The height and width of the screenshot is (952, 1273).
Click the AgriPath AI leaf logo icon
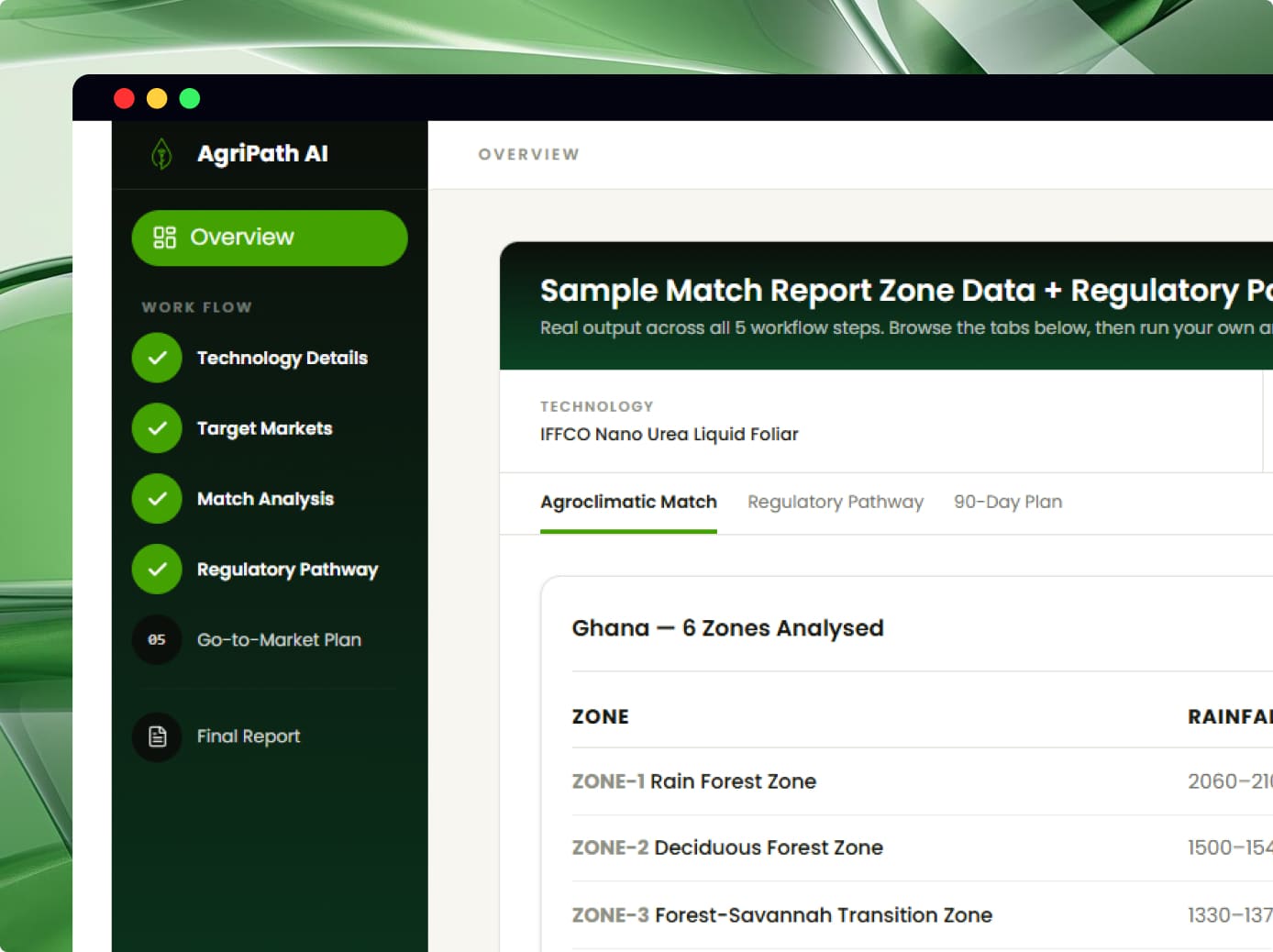[161, 154]
